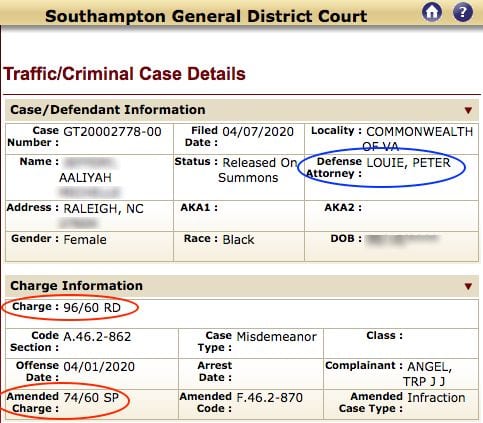Collapse the Case/Defendant Information section arrow
The image size is (483, 423).
pyautogui.click(x=468, y=110)
